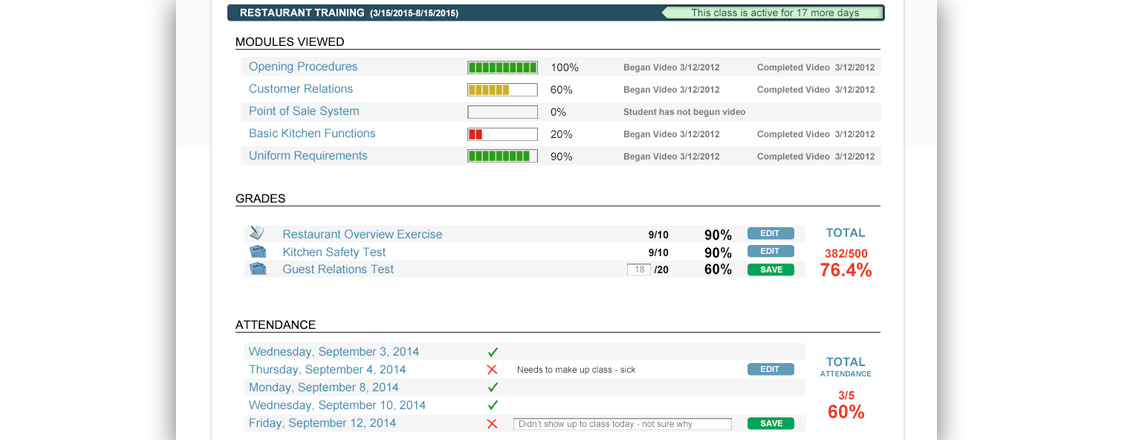Click the Customer Relations 60% progress bar
Screen dimensions: 1131x440
point(503,90)
